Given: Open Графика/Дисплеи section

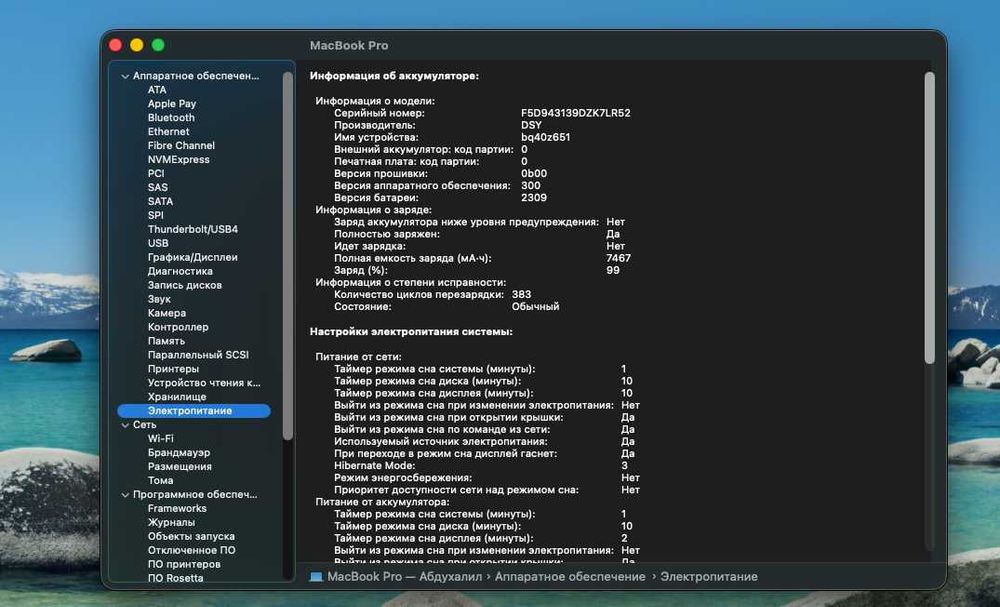Looking at the screenshot, I should pos(193,258).
